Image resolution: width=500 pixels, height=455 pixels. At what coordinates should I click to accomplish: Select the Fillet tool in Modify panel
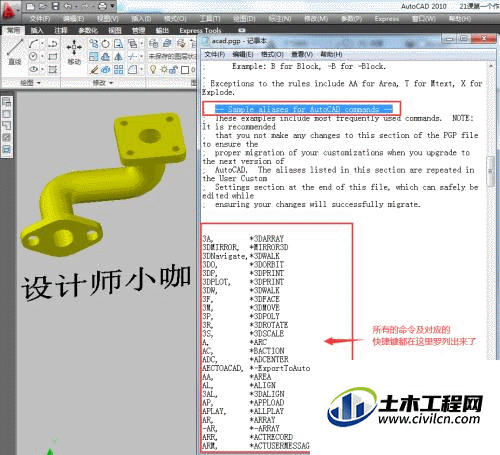(x=133, y=69)
